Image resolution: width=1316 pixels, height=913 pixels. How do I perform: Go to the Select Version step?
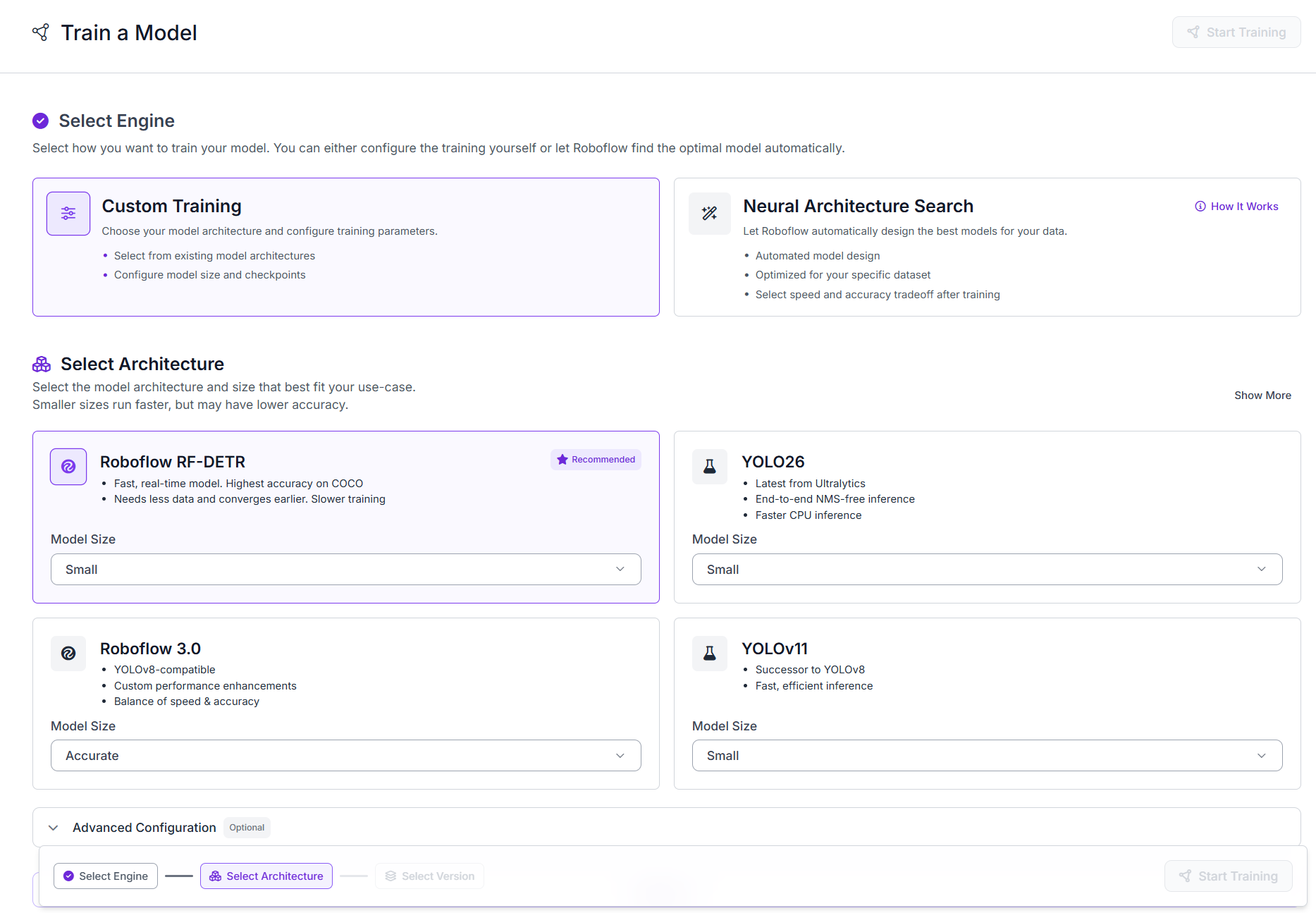coord(429,876)
